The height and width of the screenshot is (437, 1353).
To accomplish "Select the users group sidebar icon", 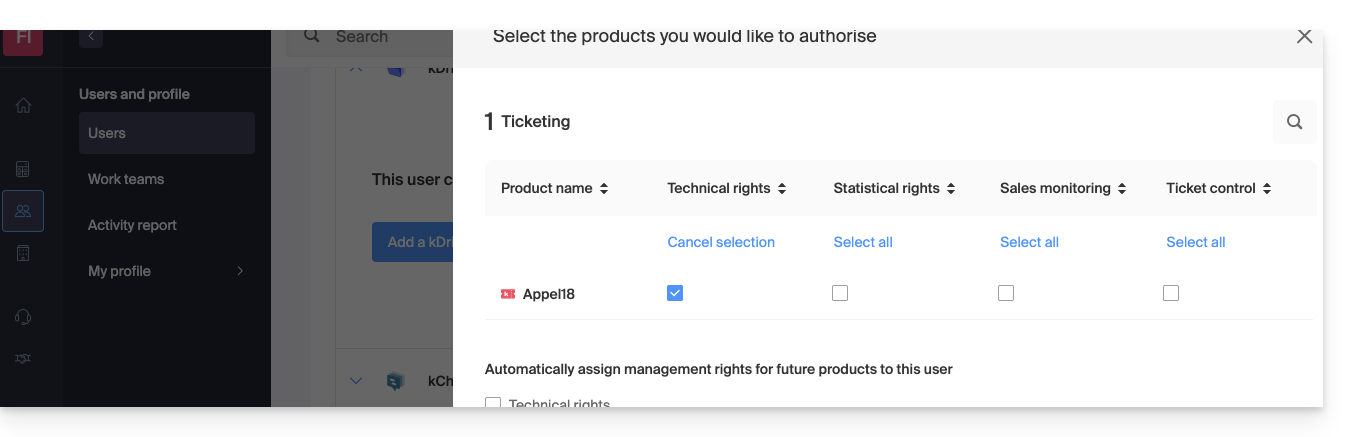I will [x=23, y=211].
